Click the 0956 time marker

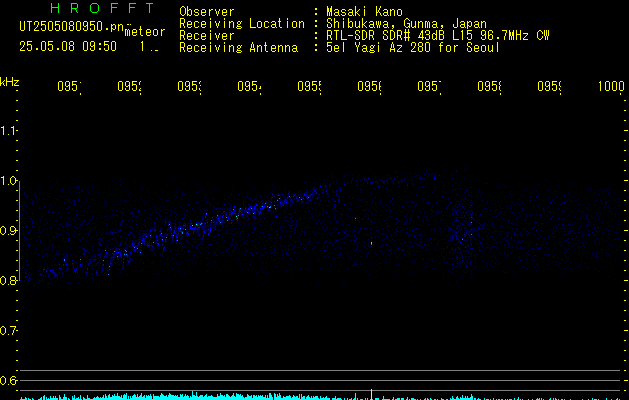[x=369, y=86]
